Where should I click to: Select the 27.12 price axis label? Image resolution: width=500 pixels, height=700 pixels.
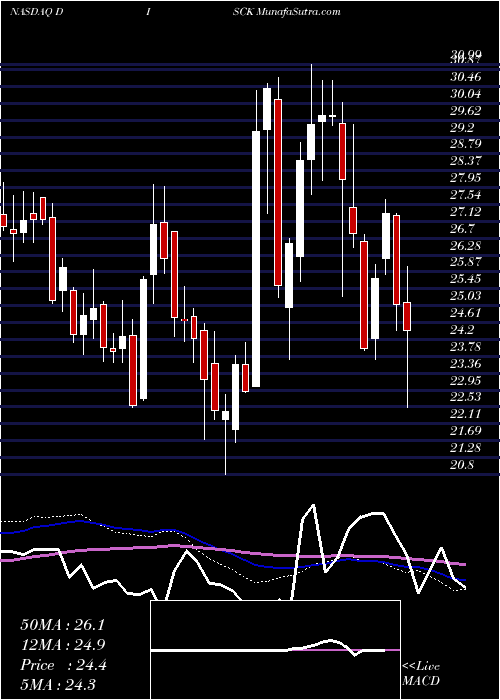coord(466,212)
